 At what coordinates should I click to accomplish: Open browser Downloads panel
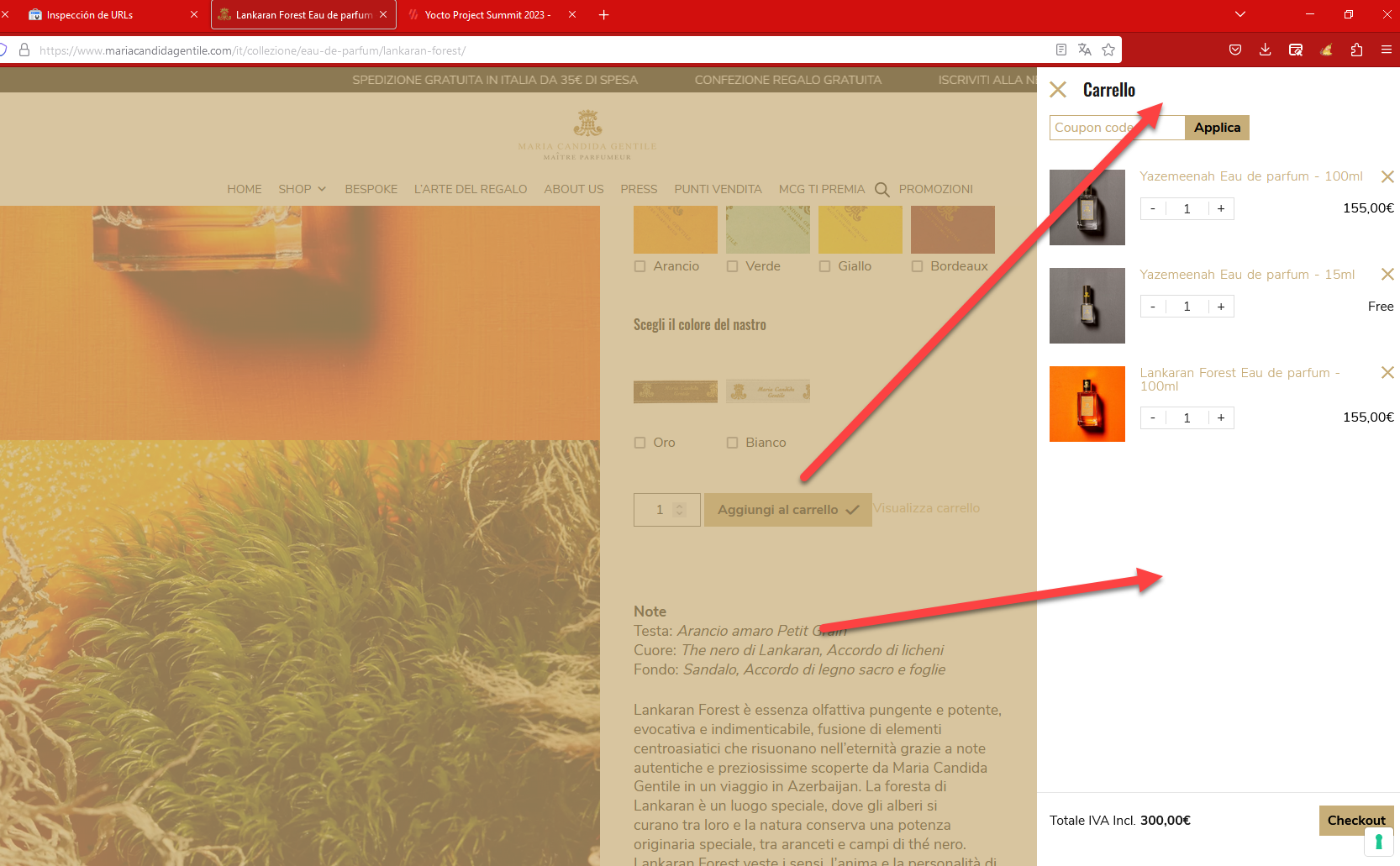point(1266,50)
